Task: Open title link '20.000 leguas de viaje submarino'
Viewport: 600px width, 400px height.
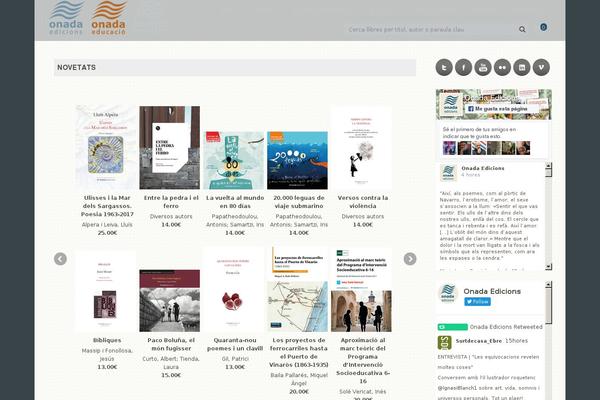Action: (298, 202)
